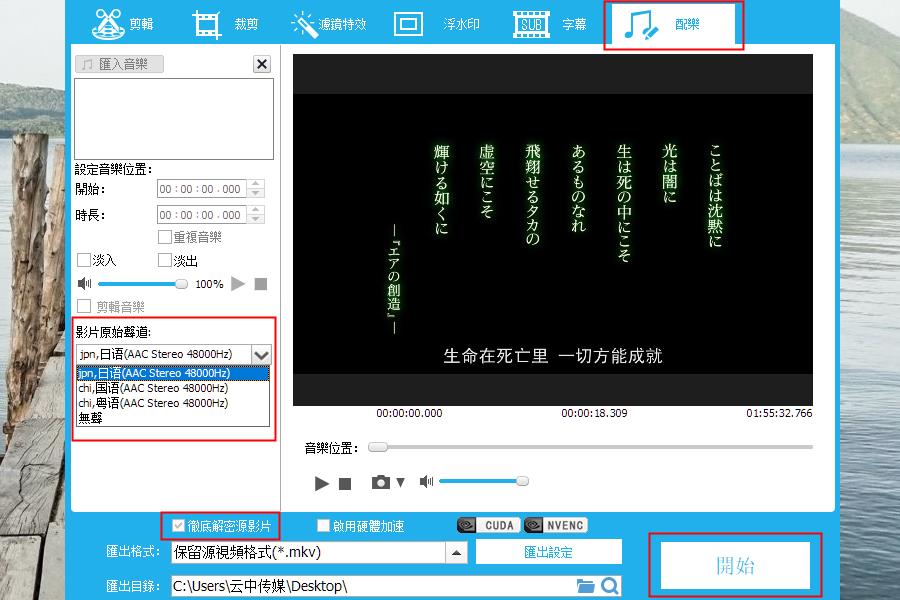Click the 開始 start time input field
This screenshot has height=600, width=900.
click(x=201, y=189)
